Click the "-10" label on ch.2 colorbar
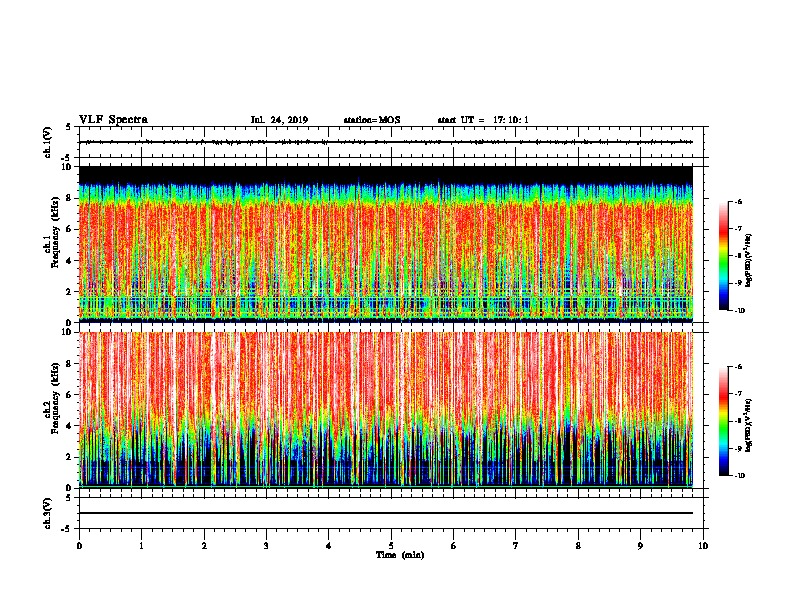The height and width of the screenshot is (612, 792). [739, 476]
